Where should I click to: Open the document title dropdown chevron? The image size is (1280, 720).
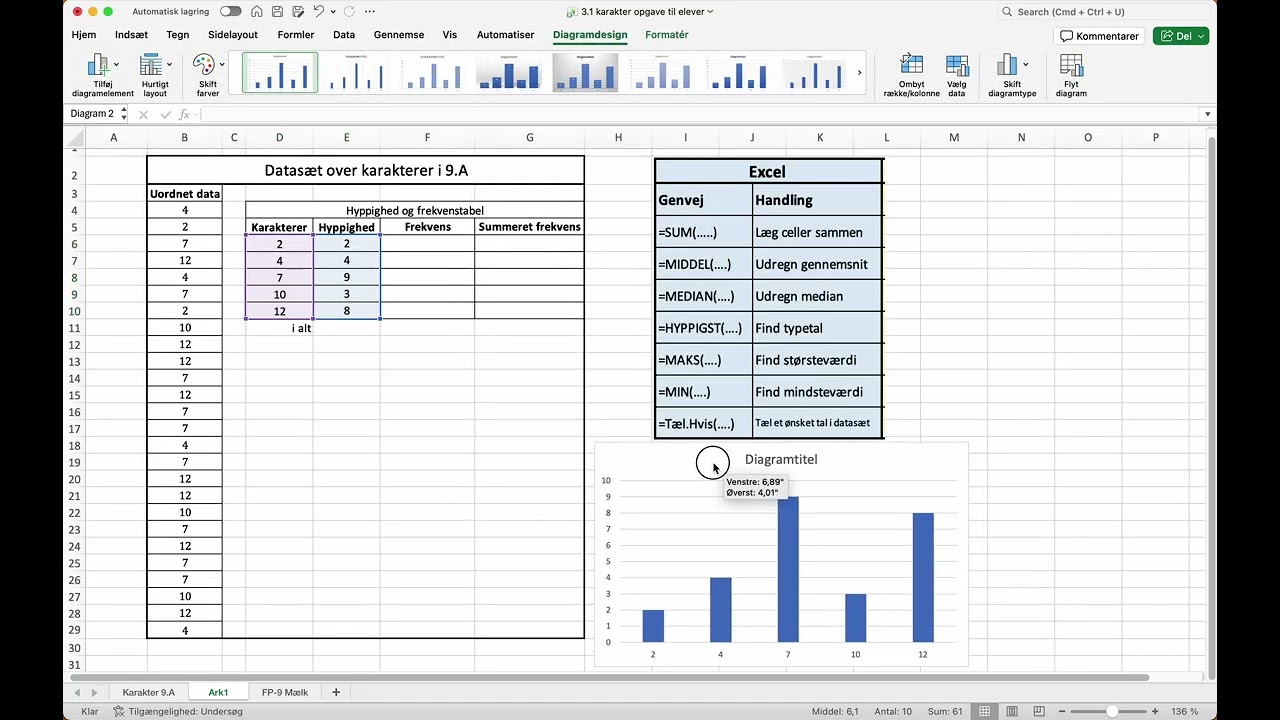coord(710,12)
